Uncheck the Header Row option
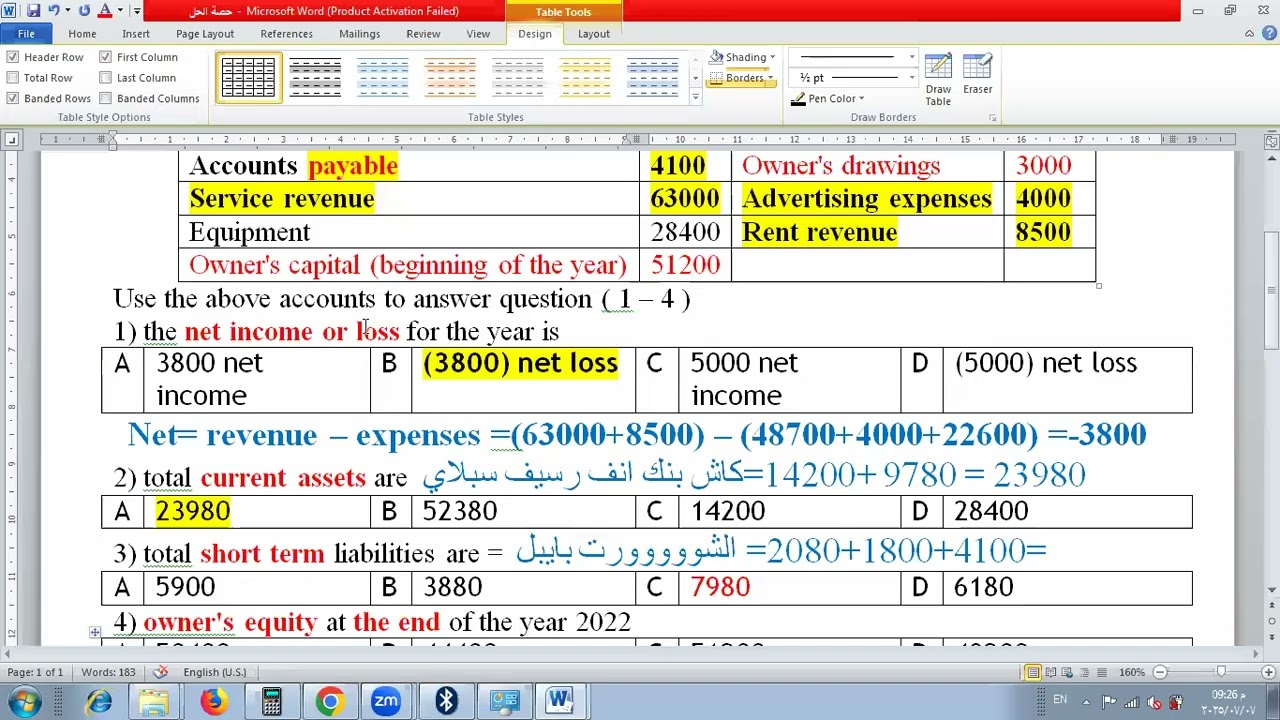 click(x=13, y=57)
